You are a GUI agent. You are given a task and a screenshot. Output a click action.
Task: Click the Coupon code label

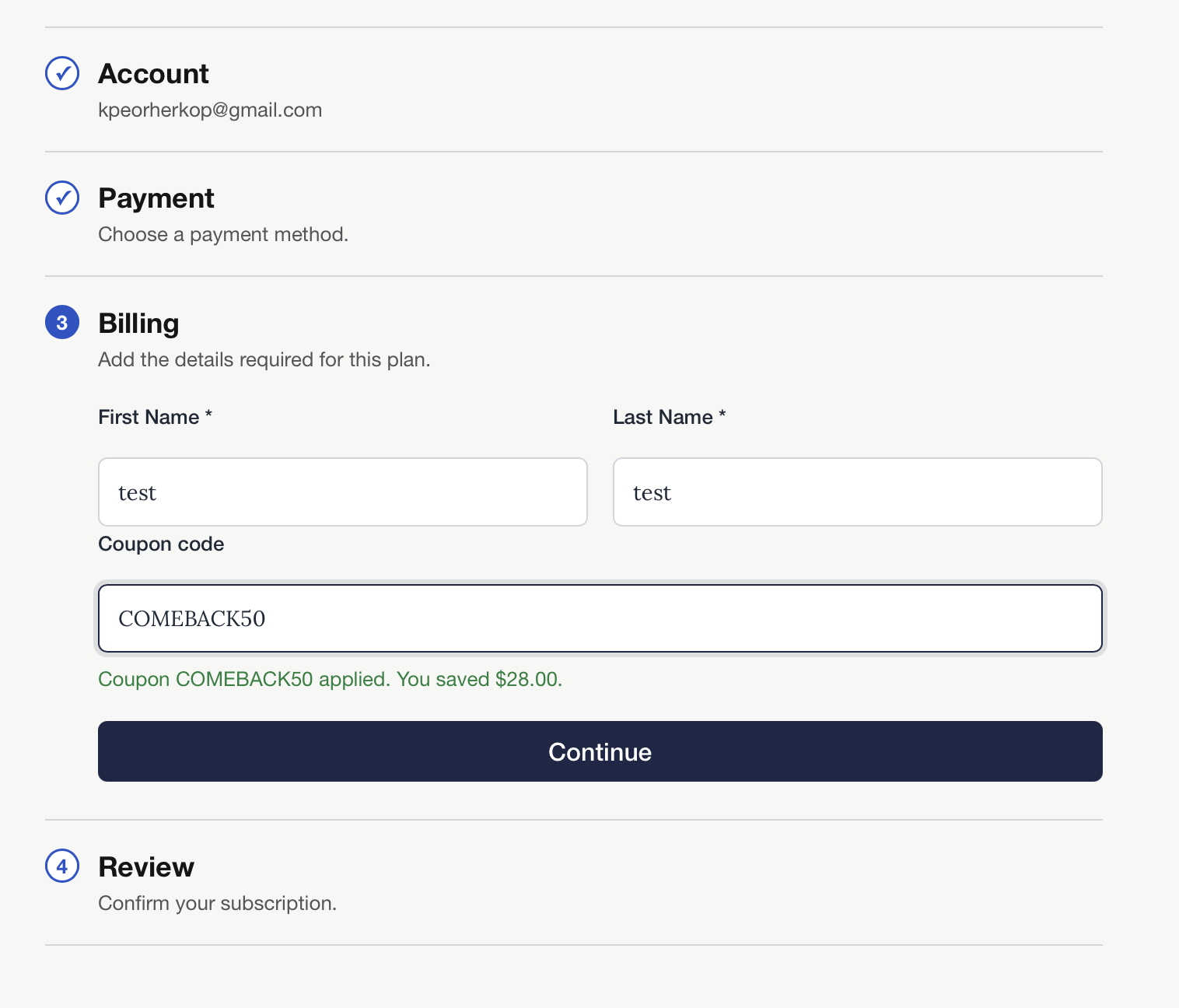click(161, 544)
